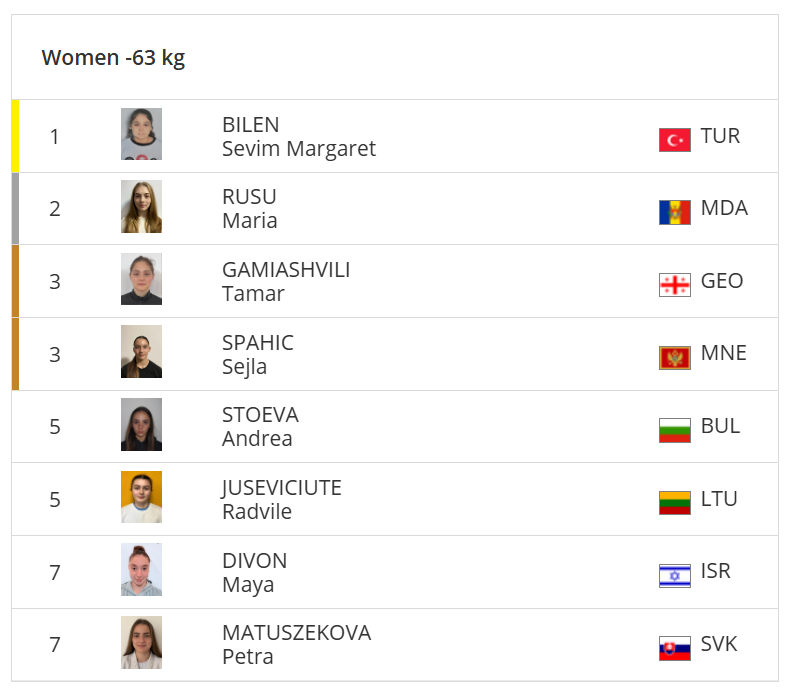Viewport: 792px width, 691px height.
Task: Open SPAHIC Sejla athlete link
Action: point(257,354)
